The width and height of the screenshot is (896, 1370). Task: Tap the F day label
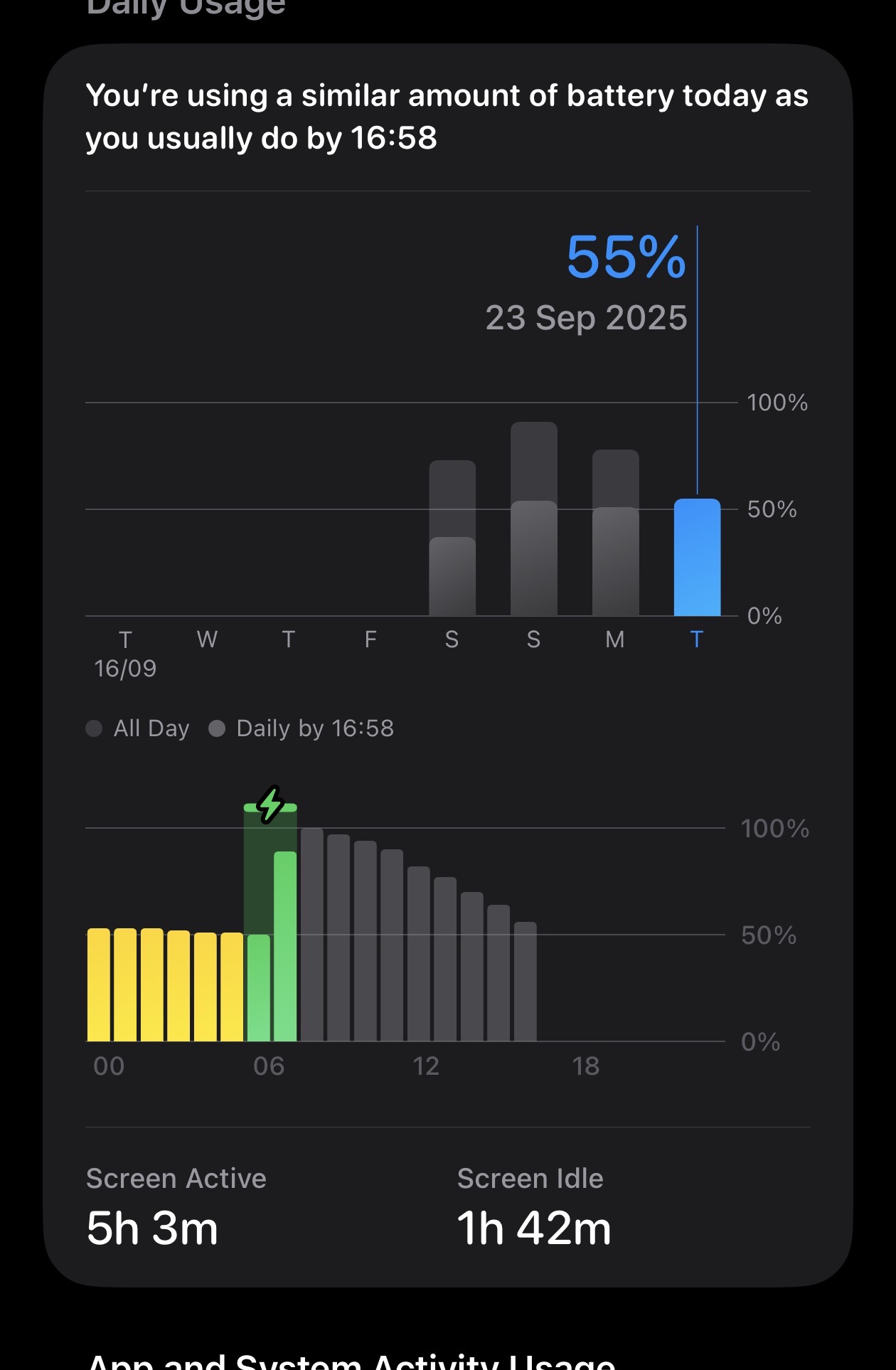(x=370, y=639)
